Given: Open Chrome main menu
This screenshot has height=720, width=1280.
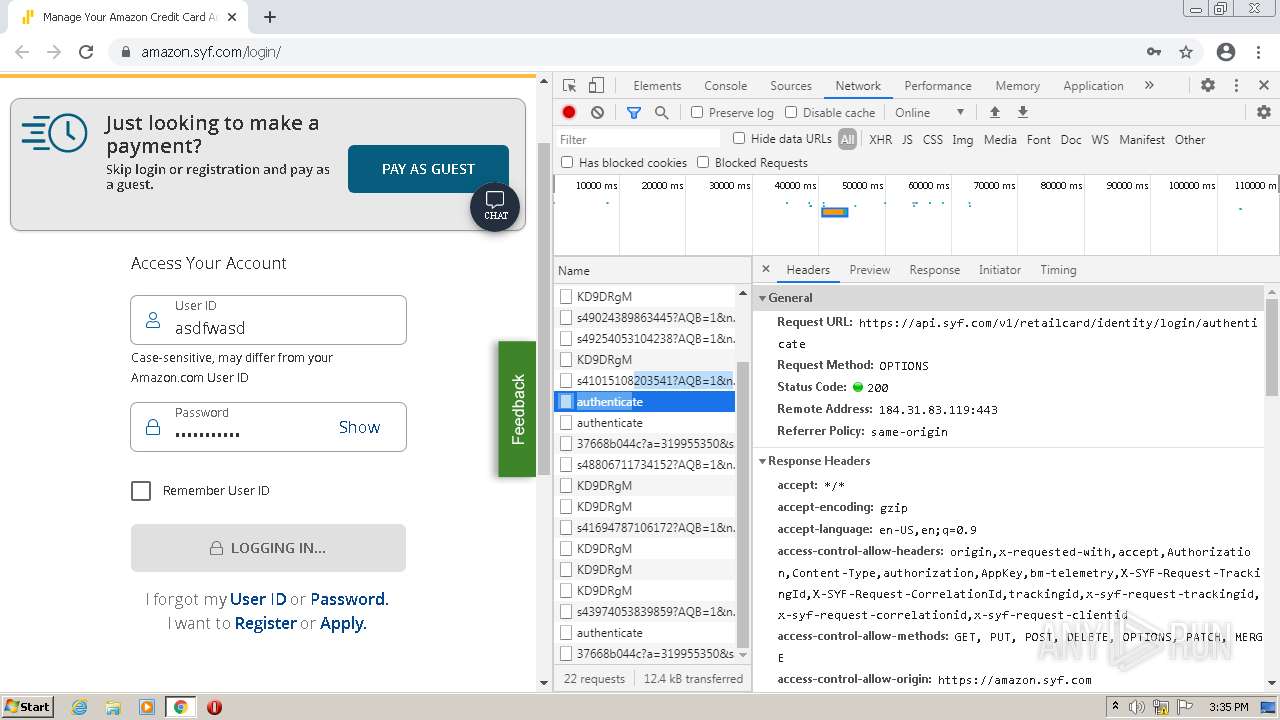Looking at the screenshot, I should [x=1258, y=52].
